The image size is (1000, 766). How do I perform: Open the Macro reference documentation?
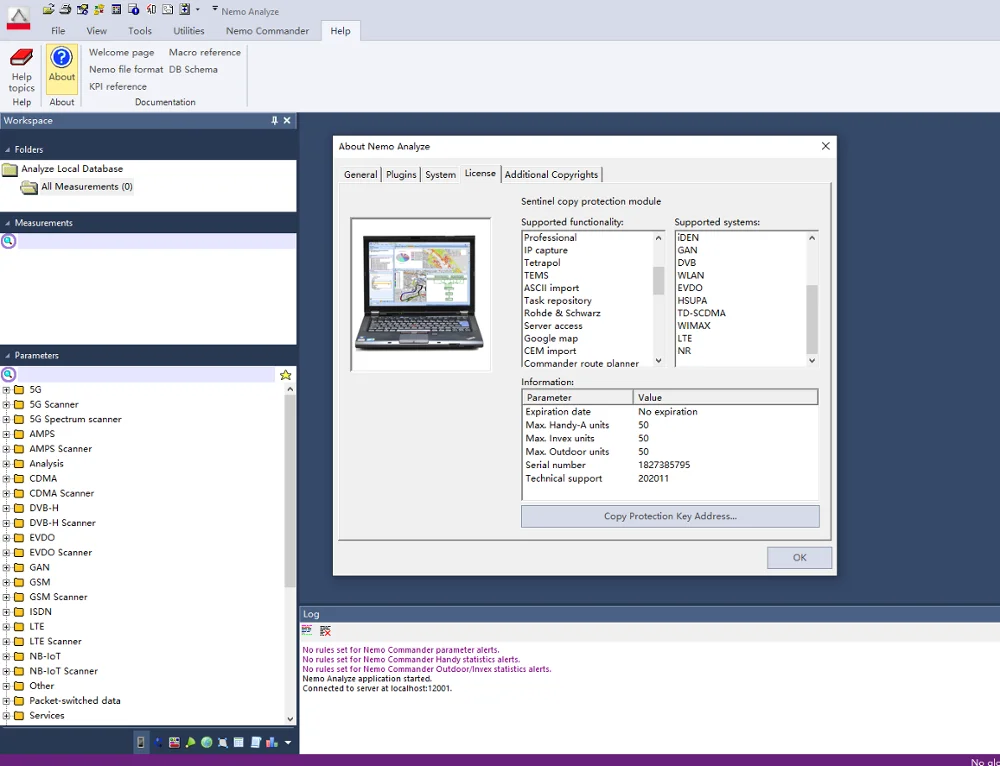click(205, 52)
